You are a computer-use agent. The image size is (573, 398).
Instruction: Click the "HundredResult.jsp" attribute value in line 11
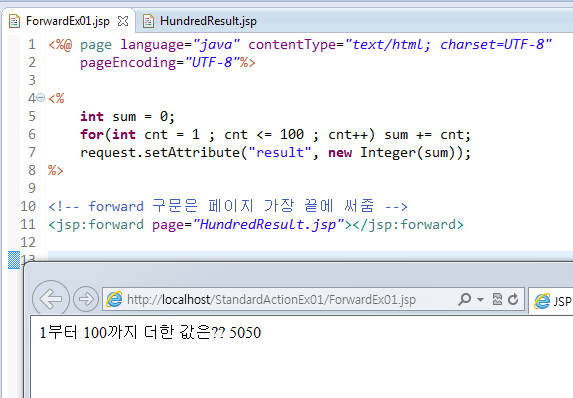pyautogui.click(x=268, y=224)
